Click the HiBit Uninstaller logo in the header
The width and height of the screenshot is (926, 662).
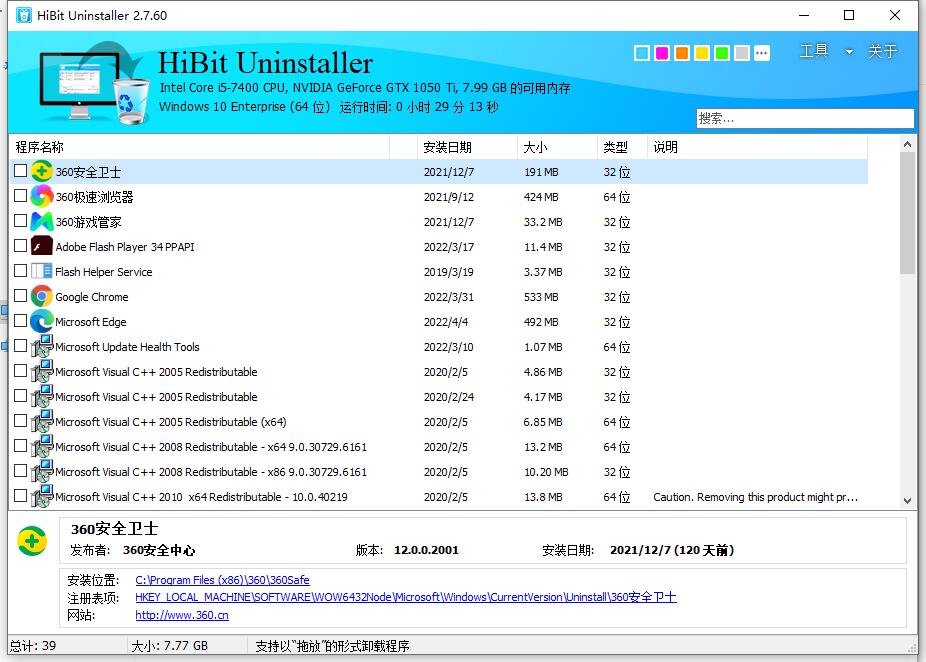click(94, 83)
